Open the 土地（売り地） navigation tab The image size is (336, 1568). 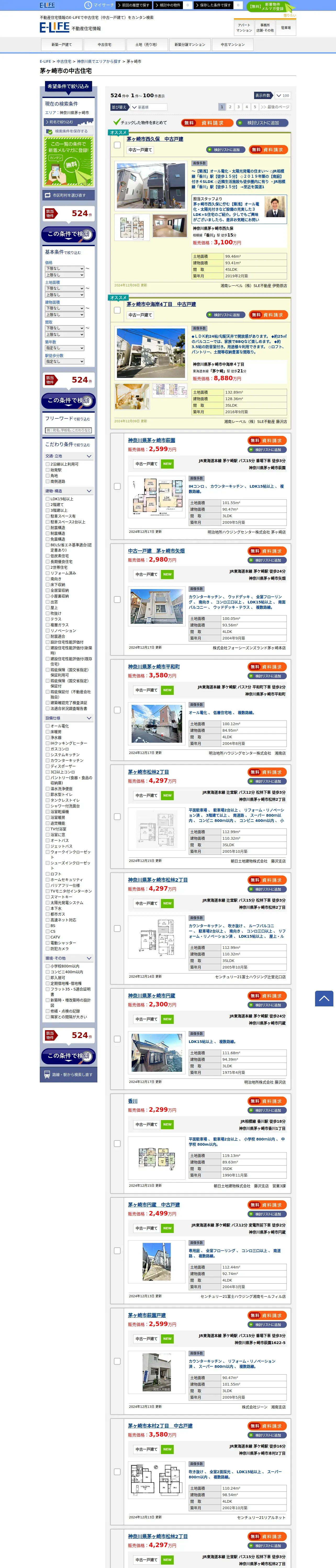pyautogui.click(x=147, y=44)
